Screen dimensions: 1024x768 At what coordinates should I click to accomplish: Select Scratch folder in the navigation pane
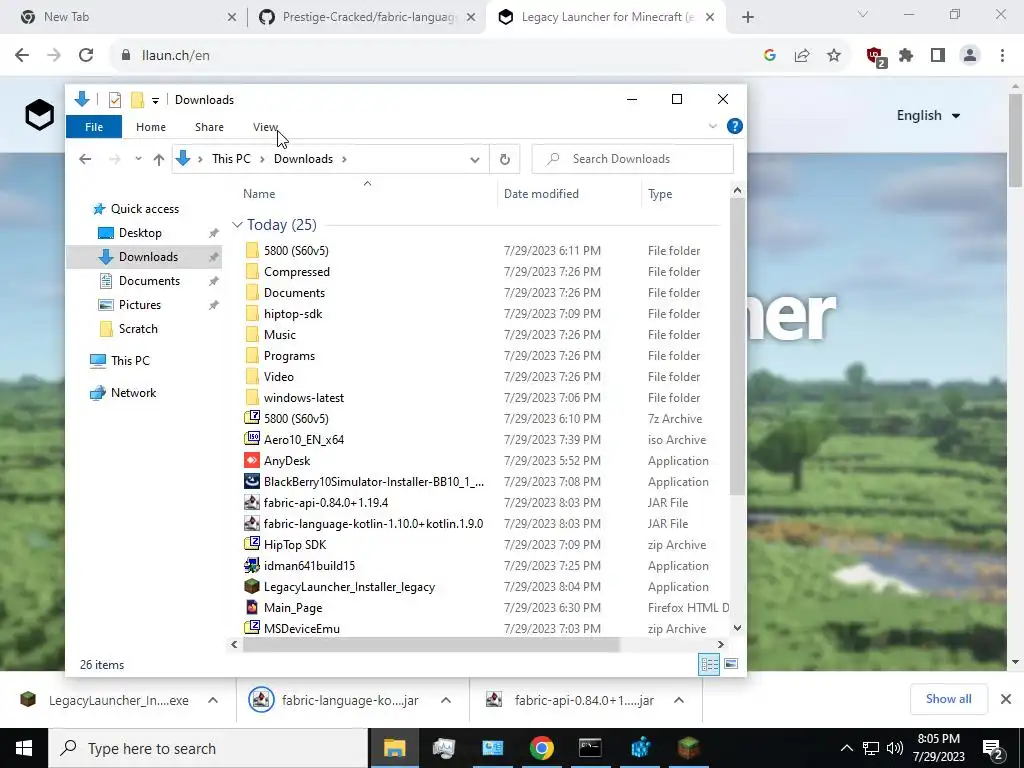point(138,328)
